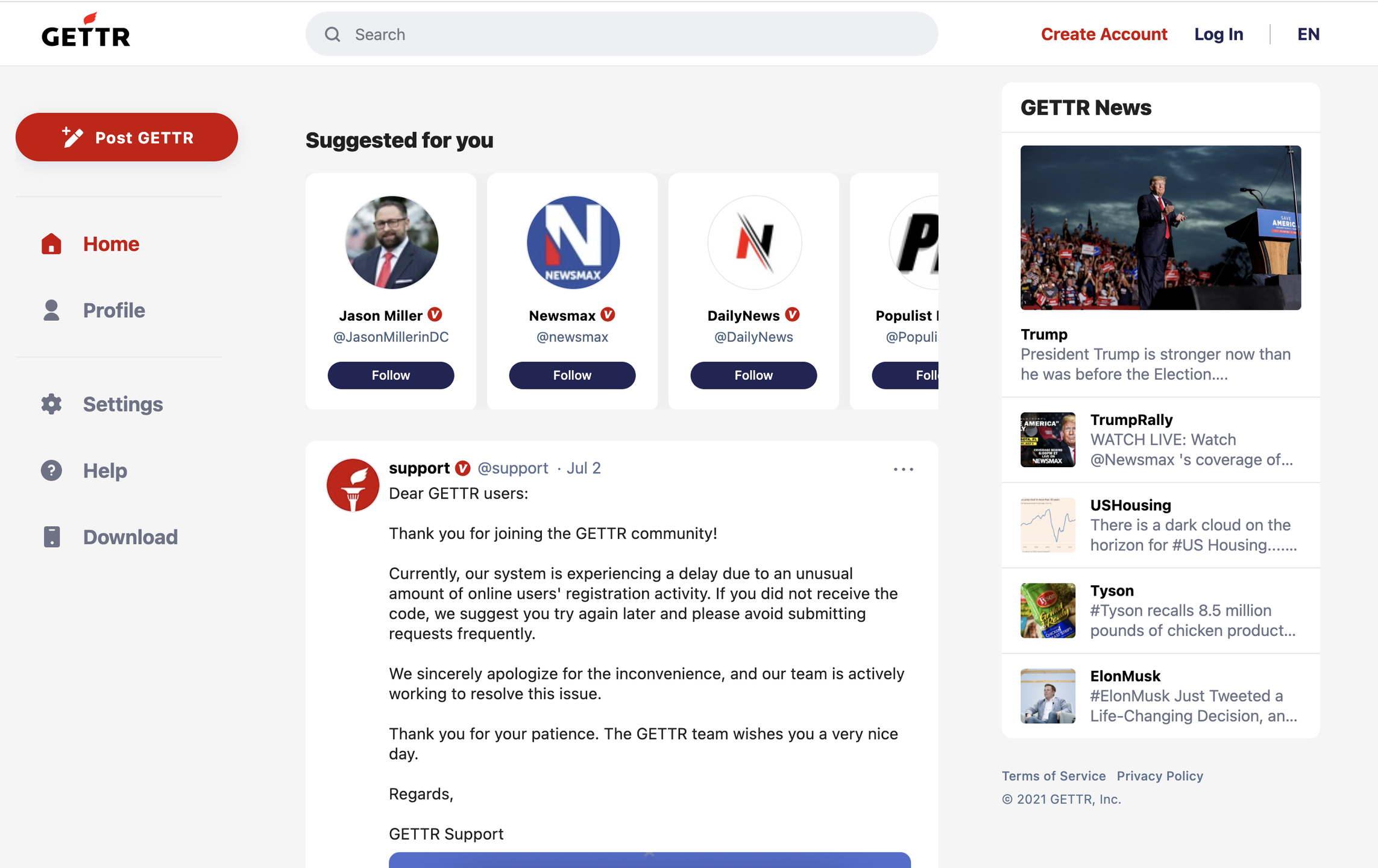Click the Settings gear icon

(x=51, y=404)
